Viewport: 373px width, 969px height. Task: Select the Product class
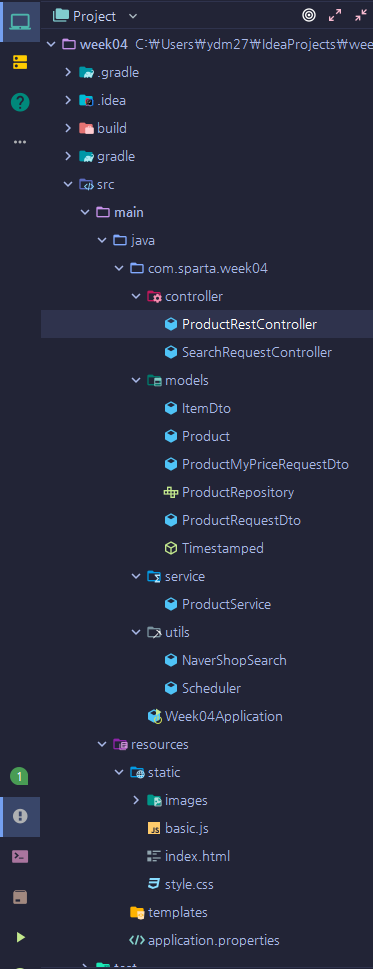click(206, 436)
